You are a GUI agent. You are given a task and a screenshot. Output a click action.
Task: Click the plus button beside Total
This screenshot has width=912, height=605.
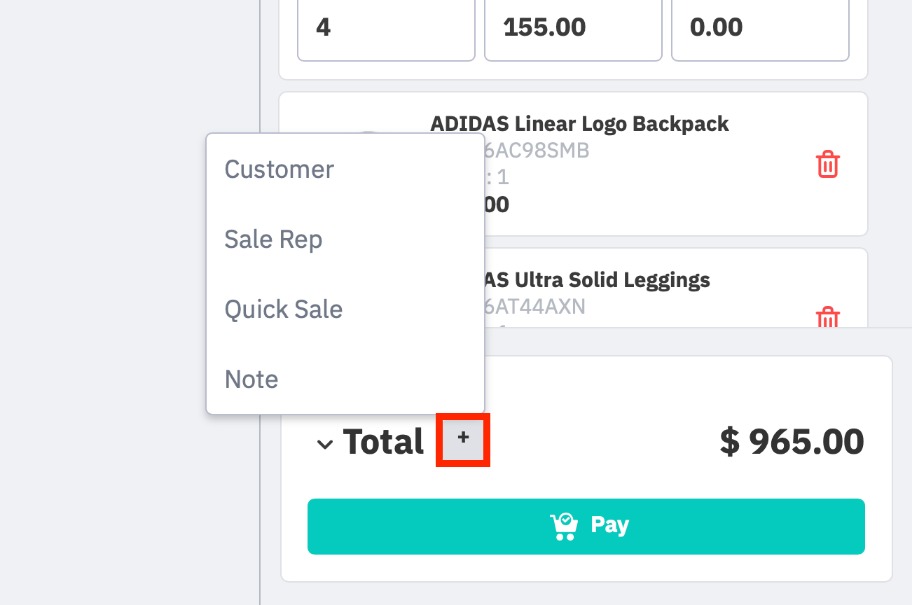463,438
